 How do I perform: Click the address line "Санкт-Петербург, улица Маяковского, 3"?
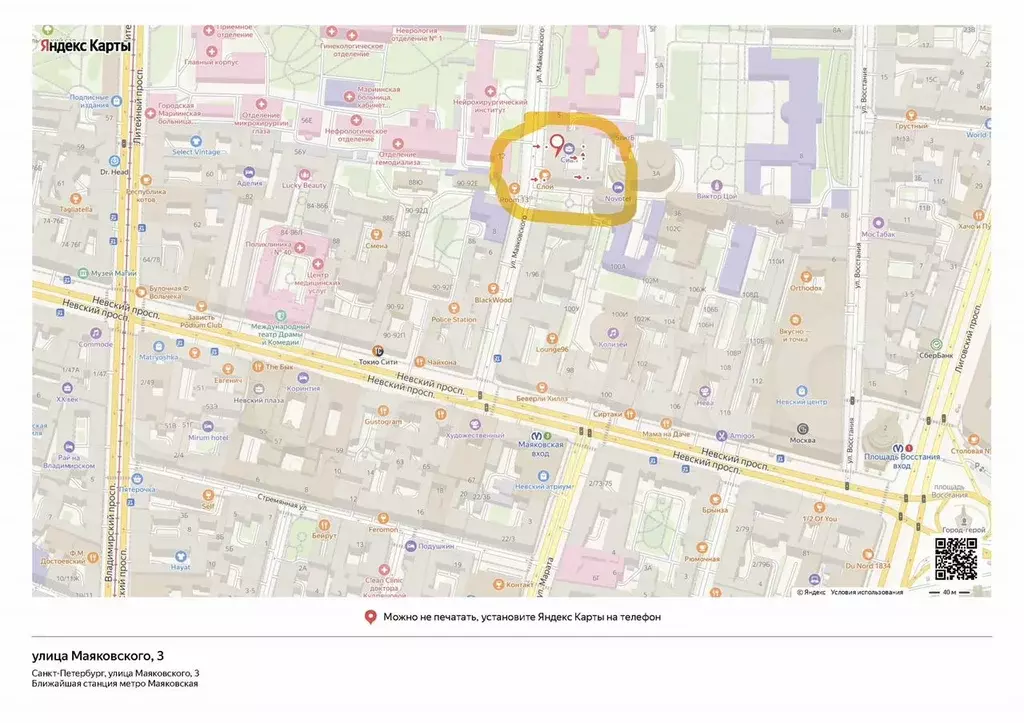tap(116, 673)
